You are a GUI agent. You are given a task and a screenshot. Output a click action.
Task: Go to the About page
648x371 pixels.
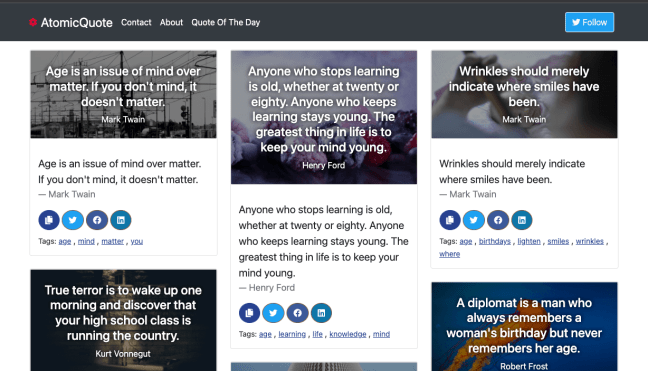point(171,22)
